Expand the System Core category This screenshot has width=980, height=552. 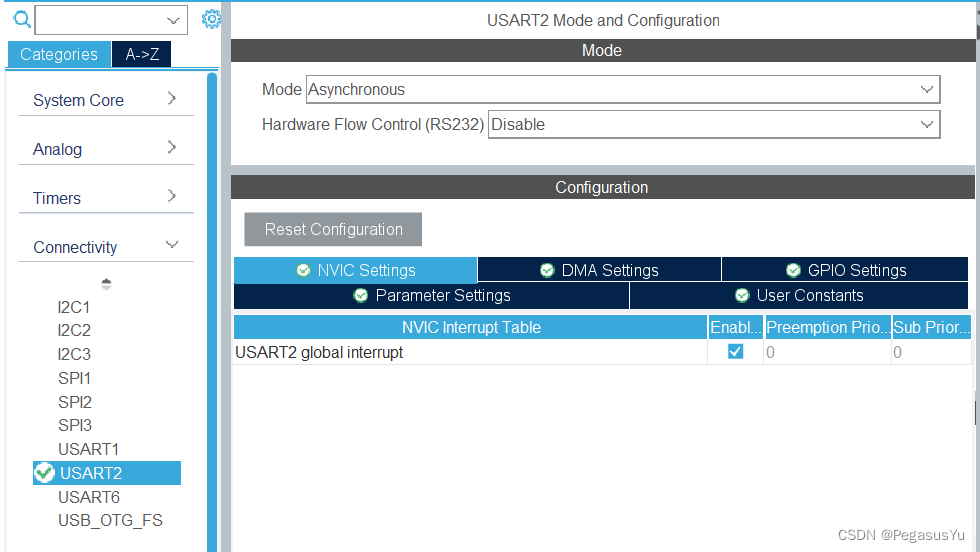105,100
